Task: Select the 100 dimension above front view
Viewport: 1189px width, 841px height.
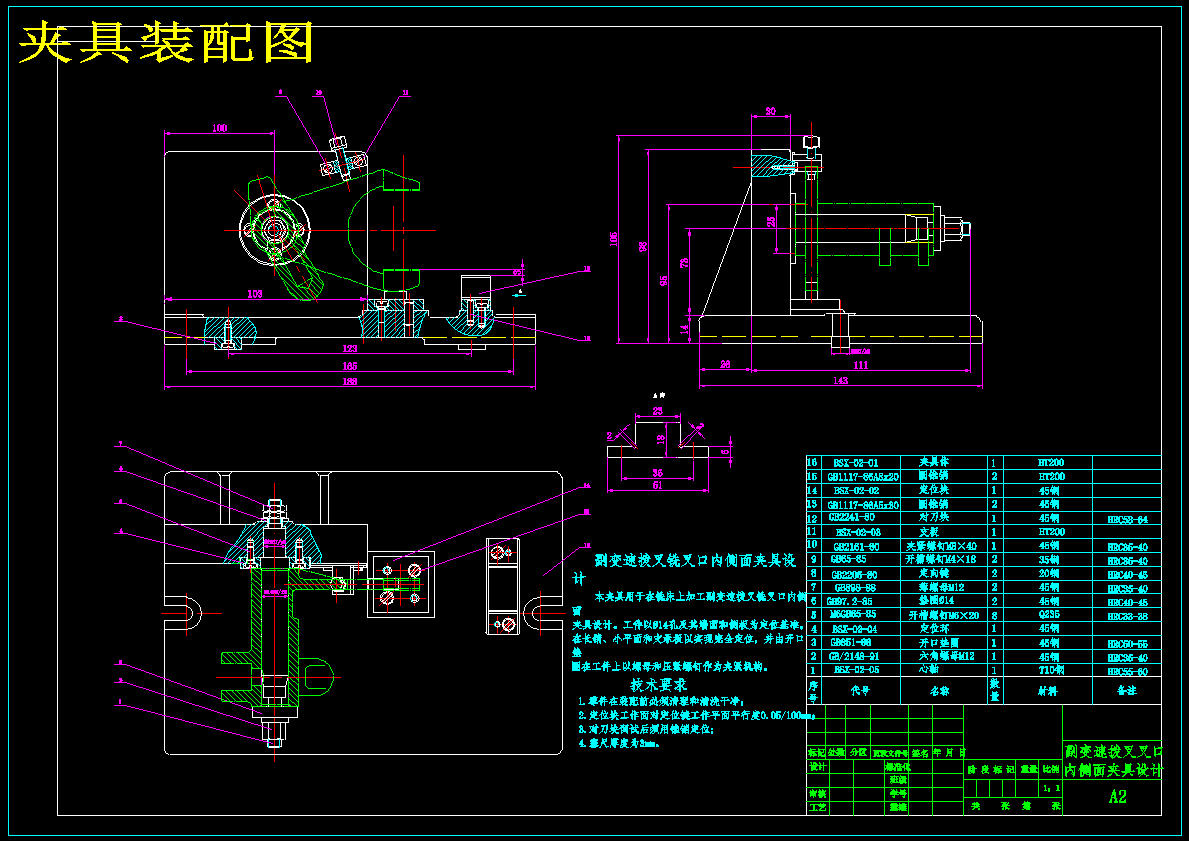Action: pos(219,128)
